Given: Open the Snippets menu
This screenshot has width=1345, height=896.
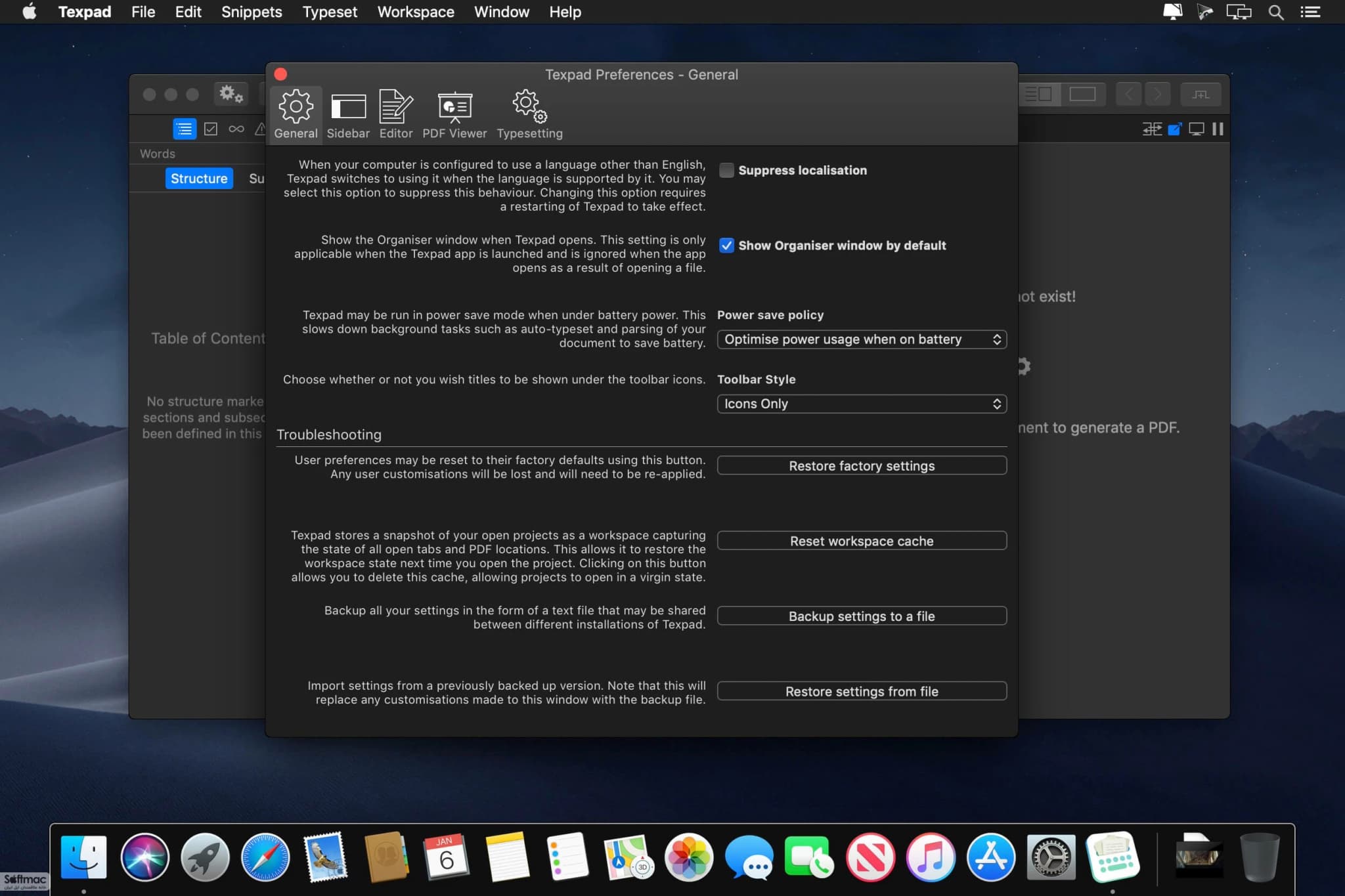Looking at the screenshot, I should [252, 12].
